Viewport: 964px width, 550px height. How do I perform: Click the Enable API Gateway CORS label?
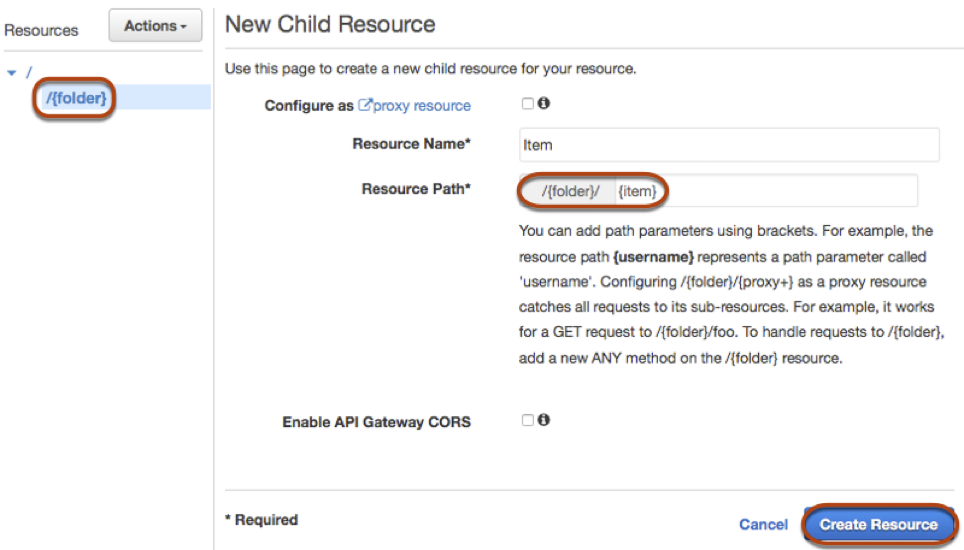376,422
